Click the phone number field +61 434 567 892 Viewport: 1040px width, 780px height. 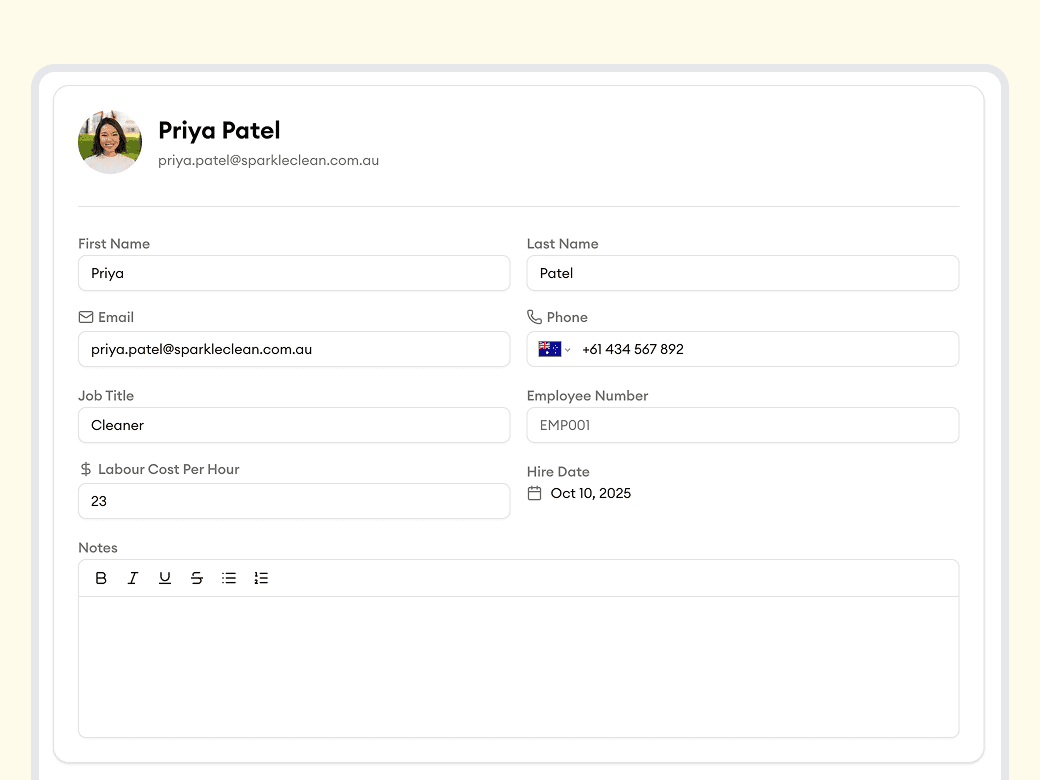[x=760, y=349]
